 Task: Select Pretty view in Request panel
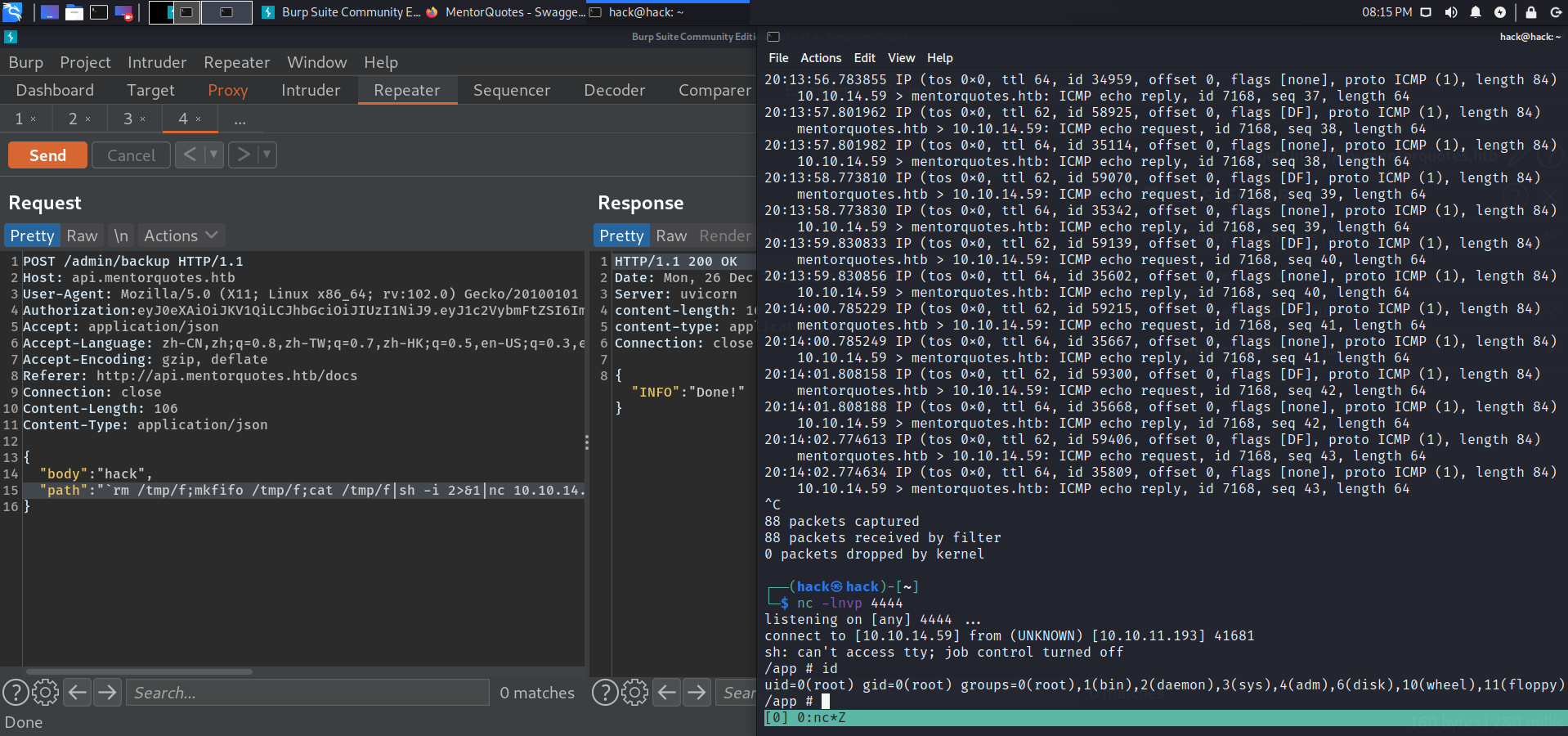(32, 236)
